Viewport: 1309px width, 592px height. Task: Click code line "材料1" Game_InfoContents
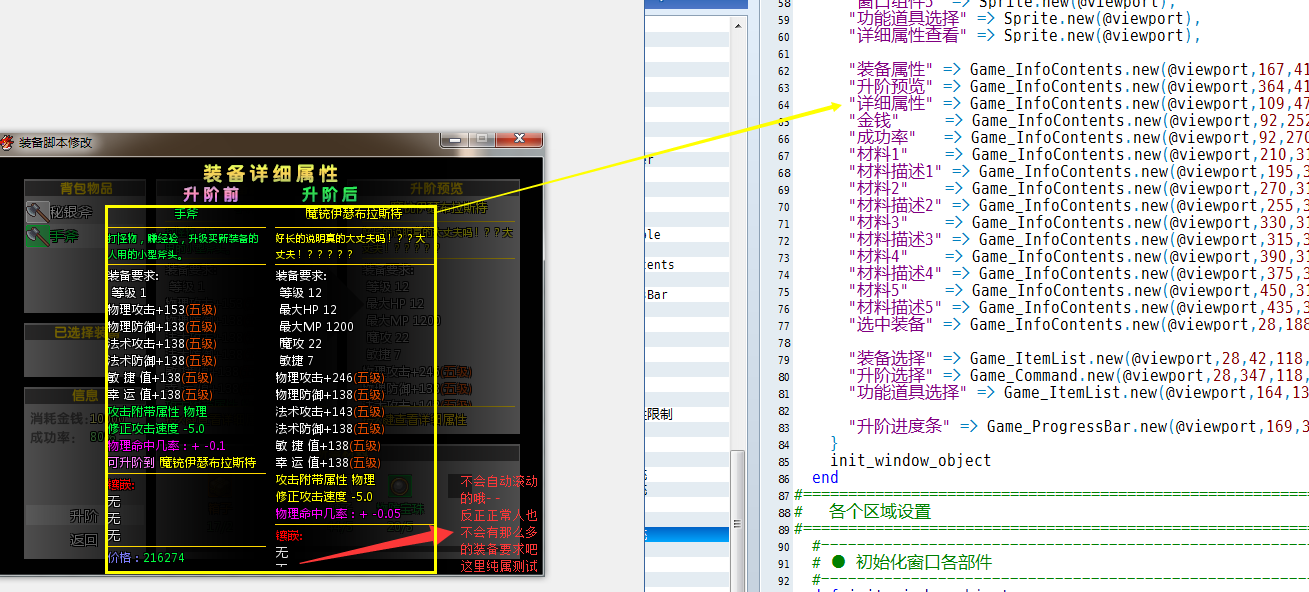click(1077, 154)
